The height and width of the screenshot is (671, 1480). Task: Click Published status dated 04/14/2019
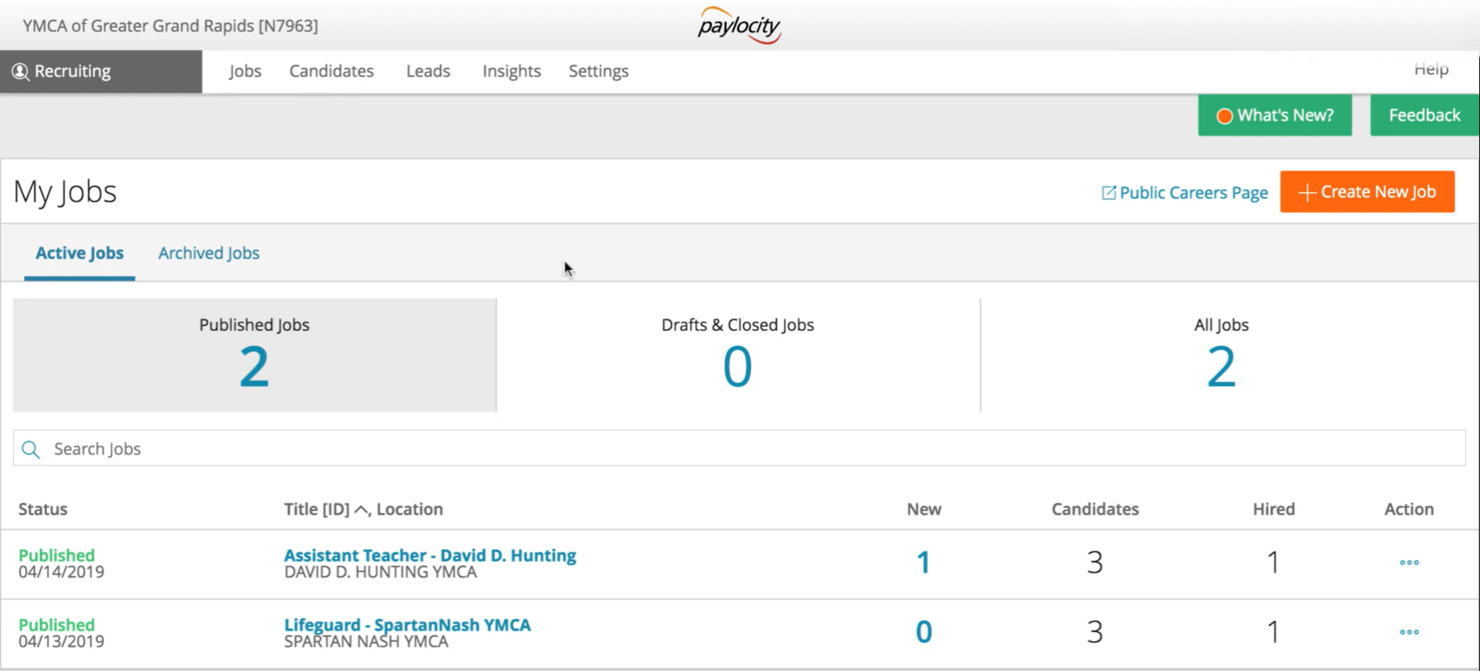57,555
